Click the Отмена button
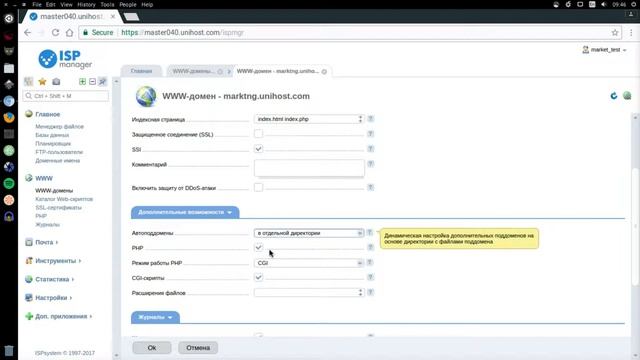Screen dimensions: 640x360 [x=198, y=348]
